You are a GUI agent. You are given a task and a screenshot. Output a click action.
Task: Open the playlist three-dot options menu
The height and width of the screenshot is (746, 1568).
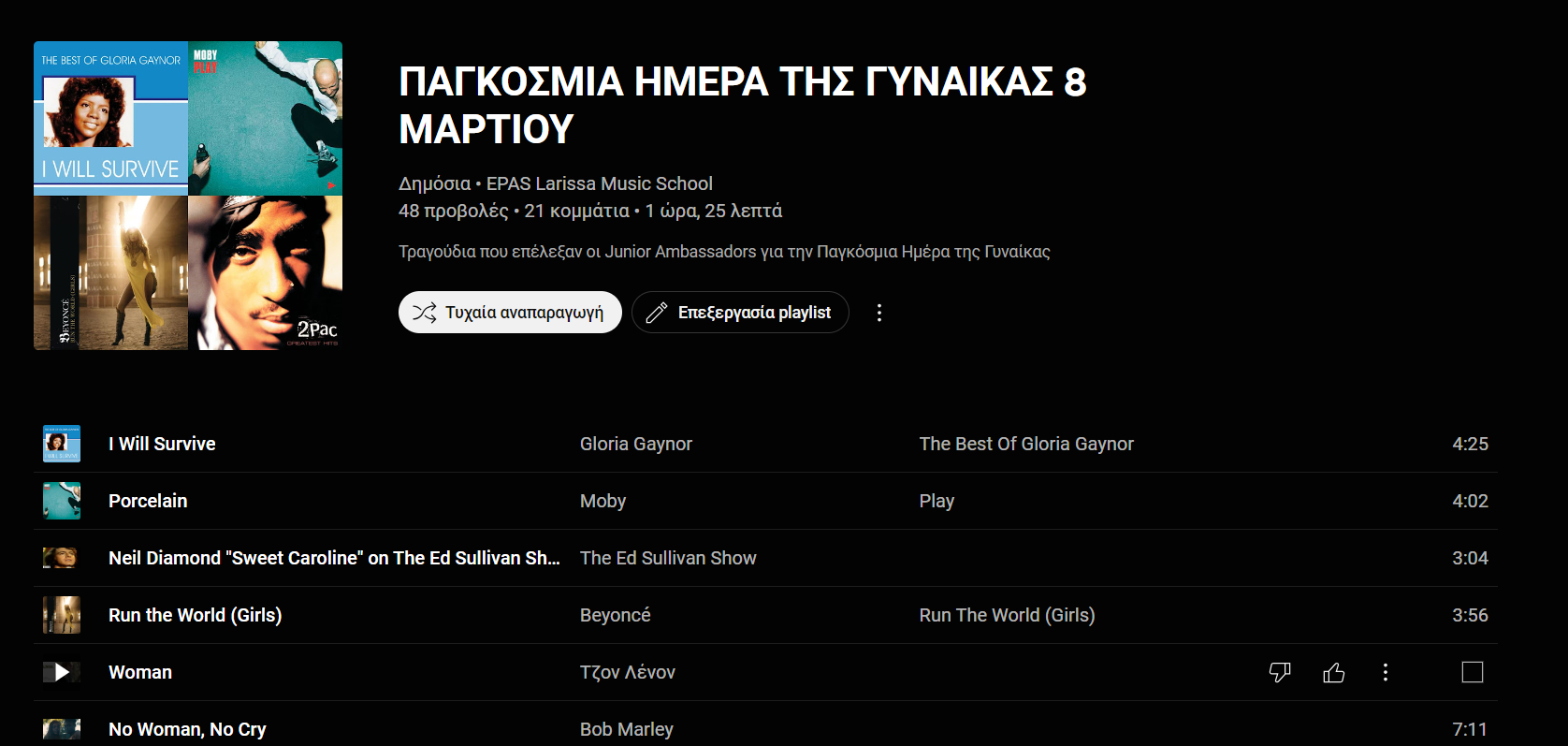[878, 313]
